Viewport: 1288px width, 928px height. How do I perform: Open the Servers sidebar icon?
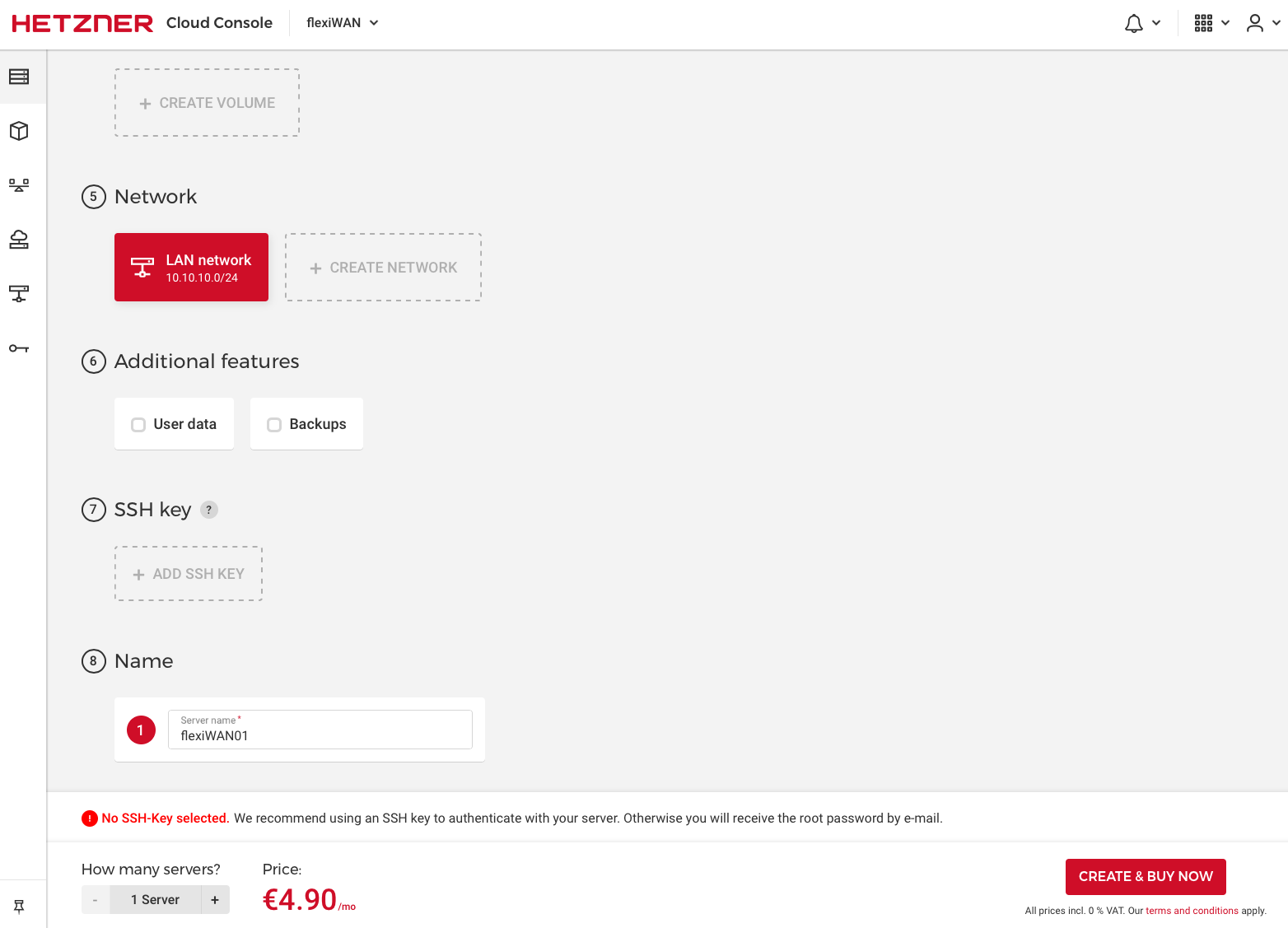tap(19, 77)
